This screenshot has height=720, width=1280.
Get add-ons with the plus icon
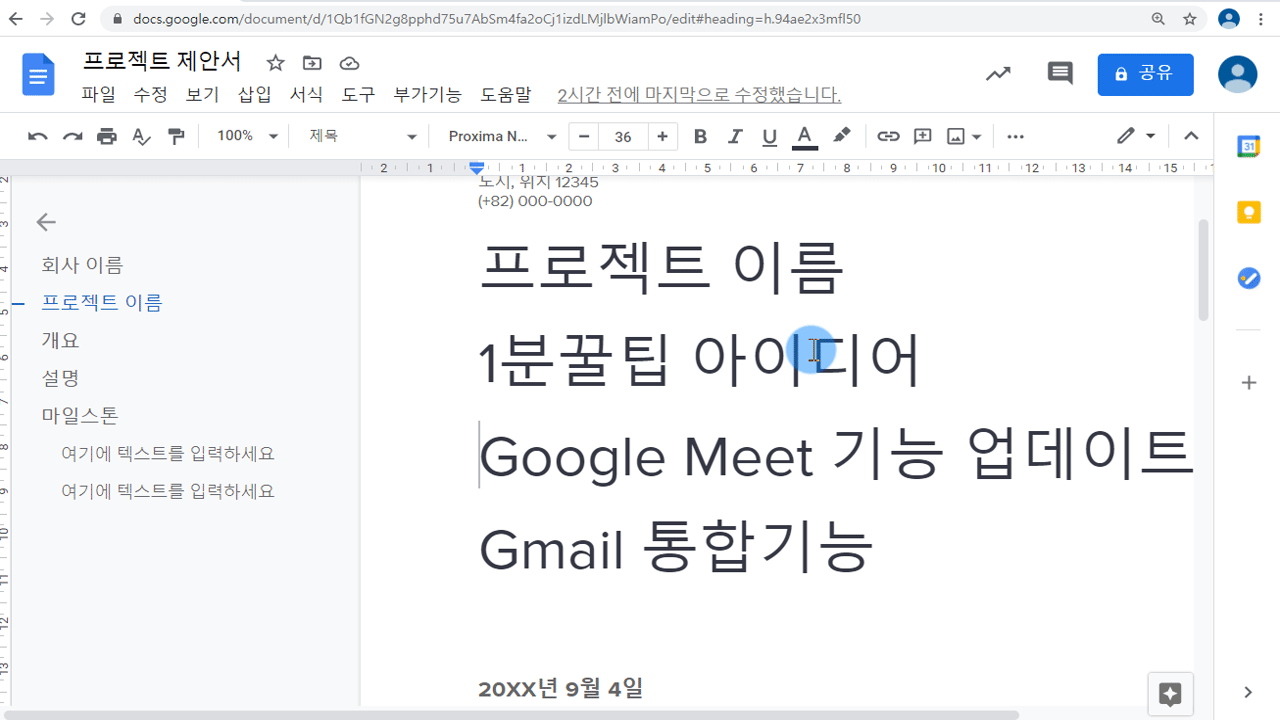(1249, 382)
